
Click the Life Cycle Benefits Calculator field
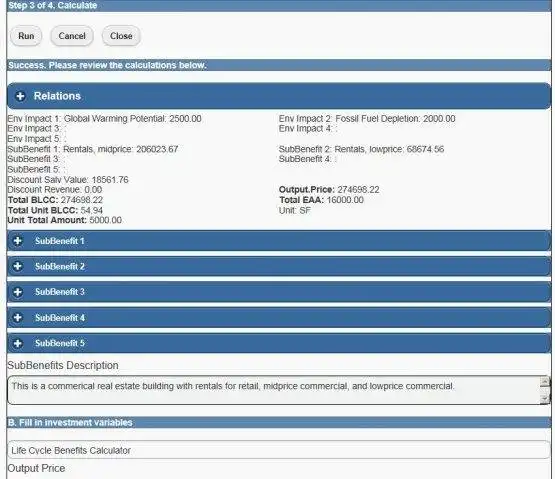click(279, 450)
